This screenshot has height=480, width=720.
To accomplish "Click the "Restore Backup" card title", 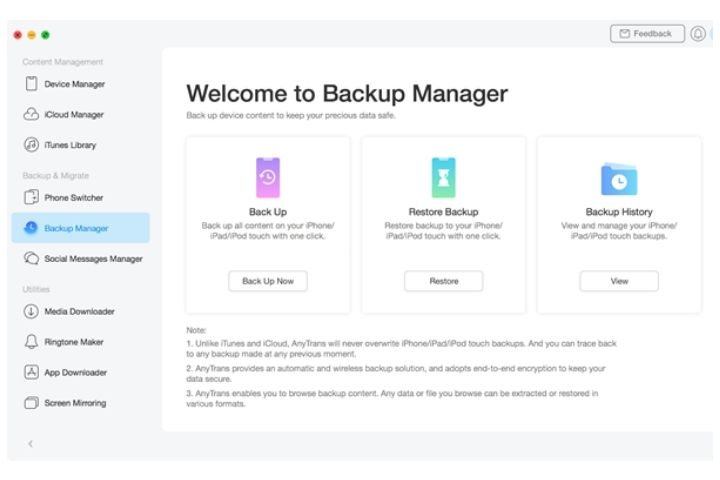I will tap(444, 212).
